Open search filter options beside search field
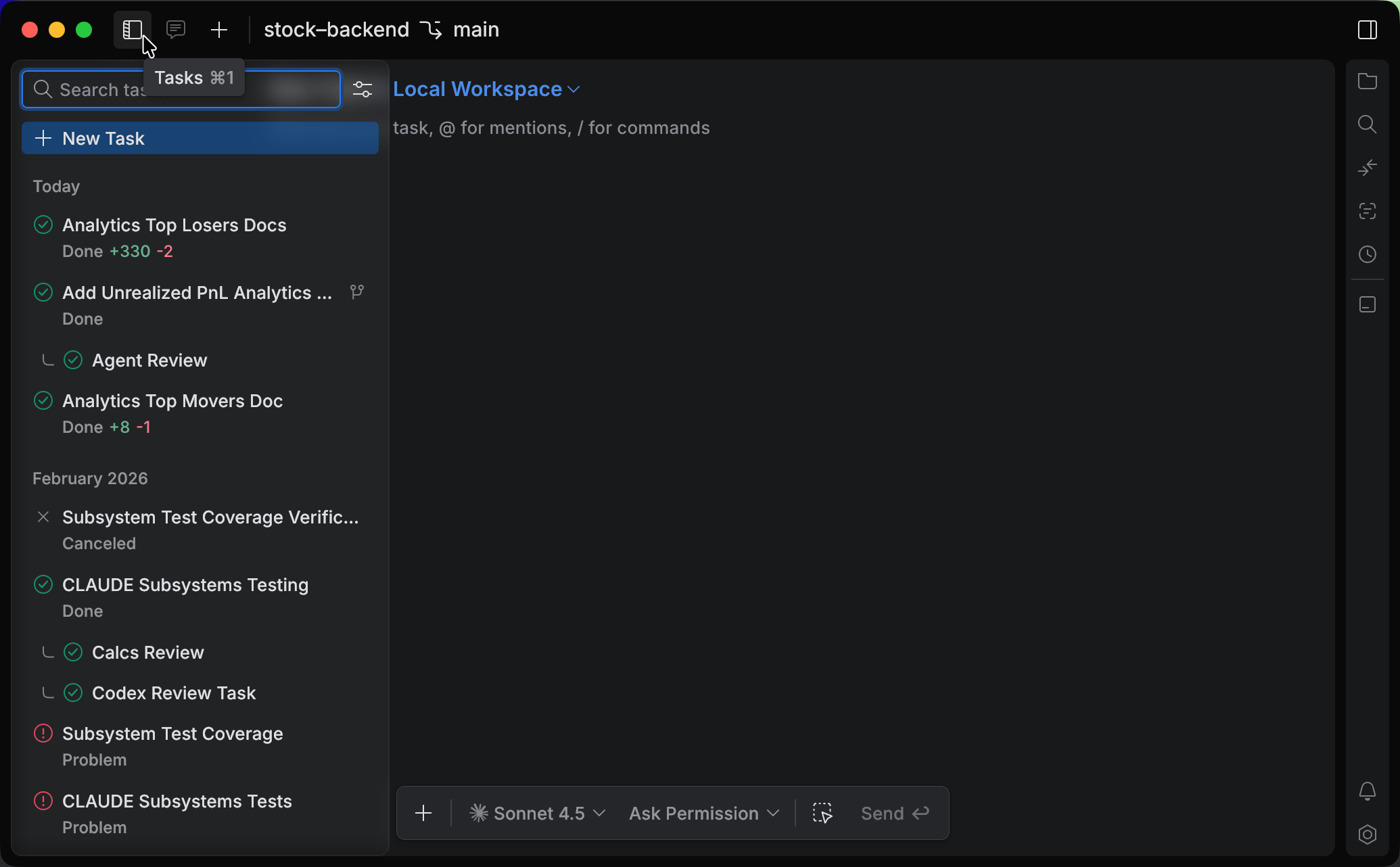 pyautogui.click(x=363, y=89)
